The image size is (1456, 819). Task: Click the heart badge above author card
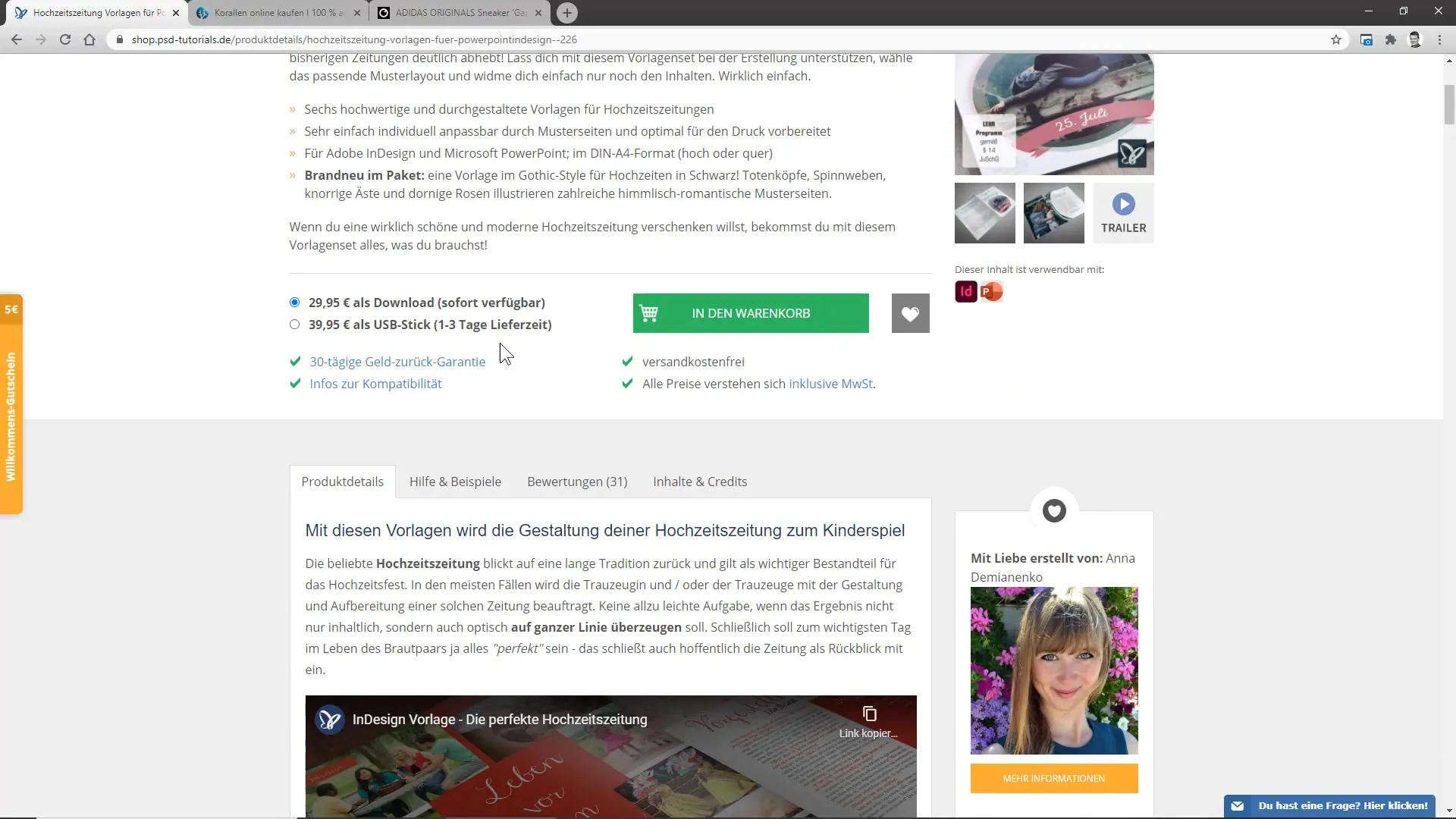tap(1054, 511)
